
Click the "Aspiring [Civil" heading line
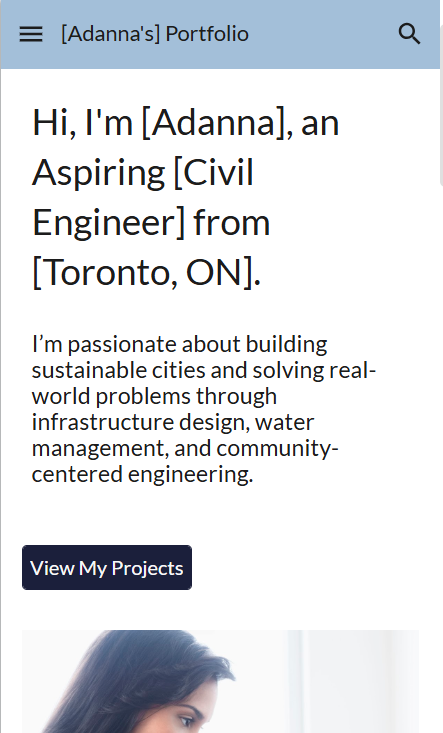pos(143,172)
